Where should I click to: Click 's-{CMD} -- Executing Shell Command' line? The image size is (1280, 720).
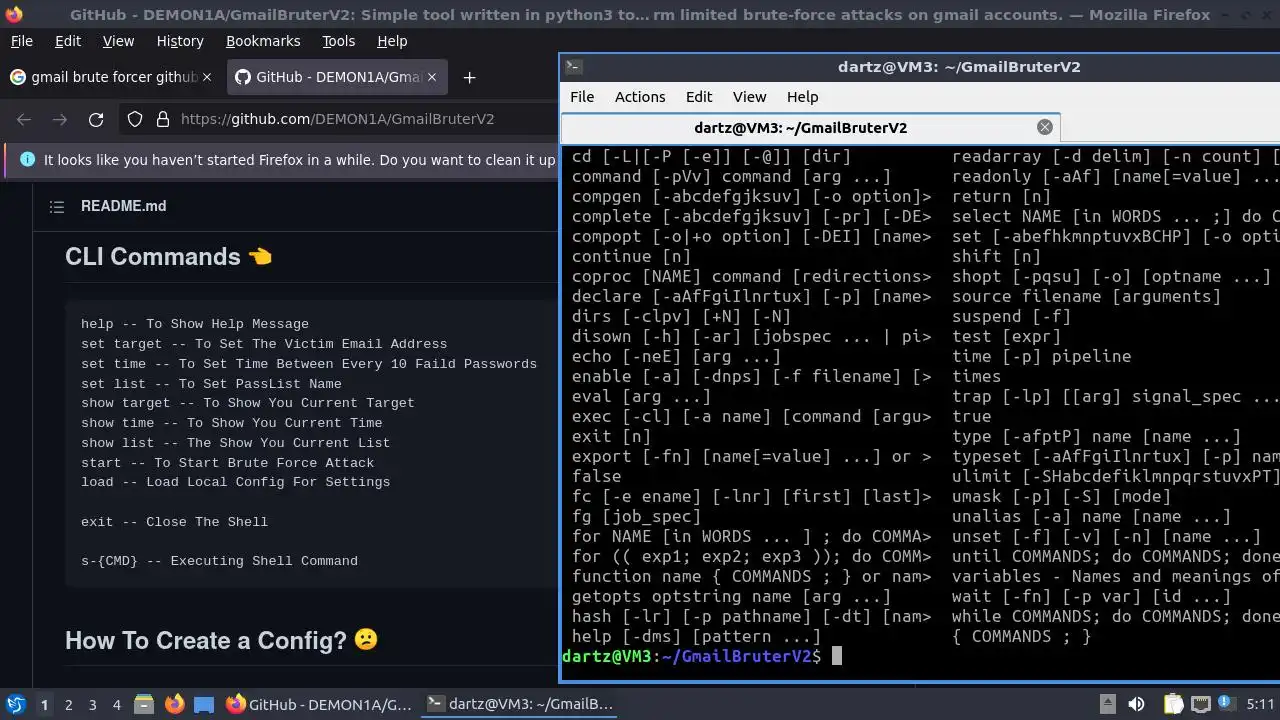(x=220, y=561)
